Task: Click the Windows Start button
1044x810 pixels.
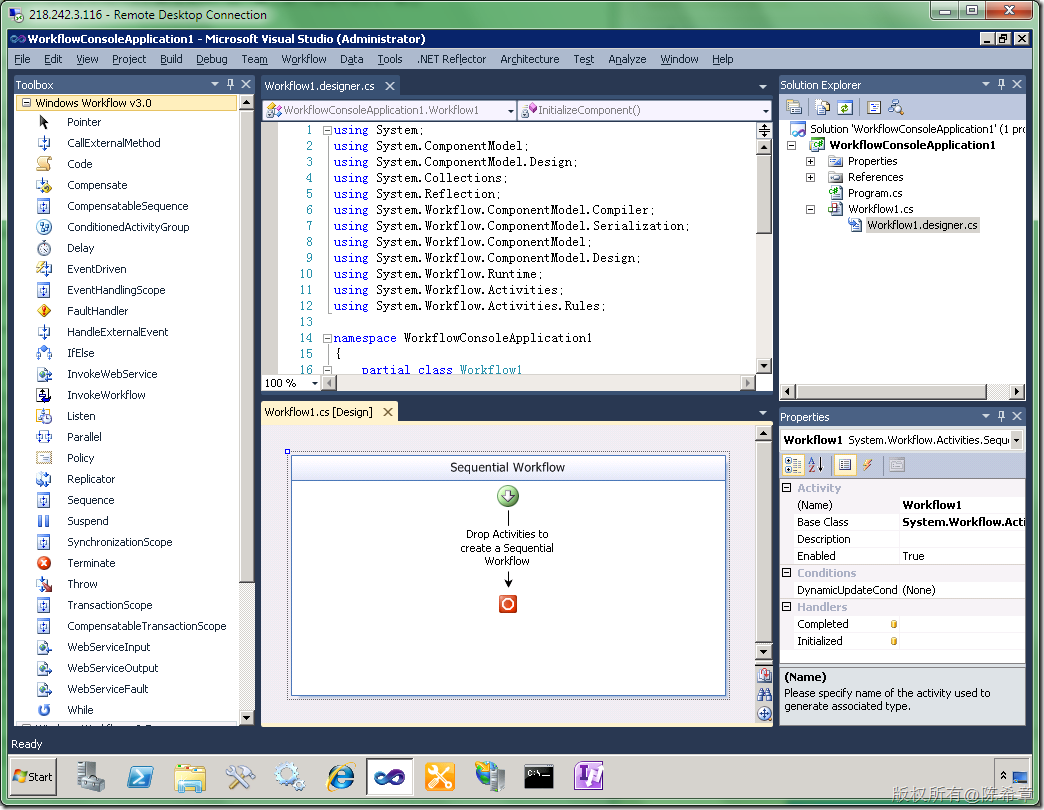Action: 33,777
